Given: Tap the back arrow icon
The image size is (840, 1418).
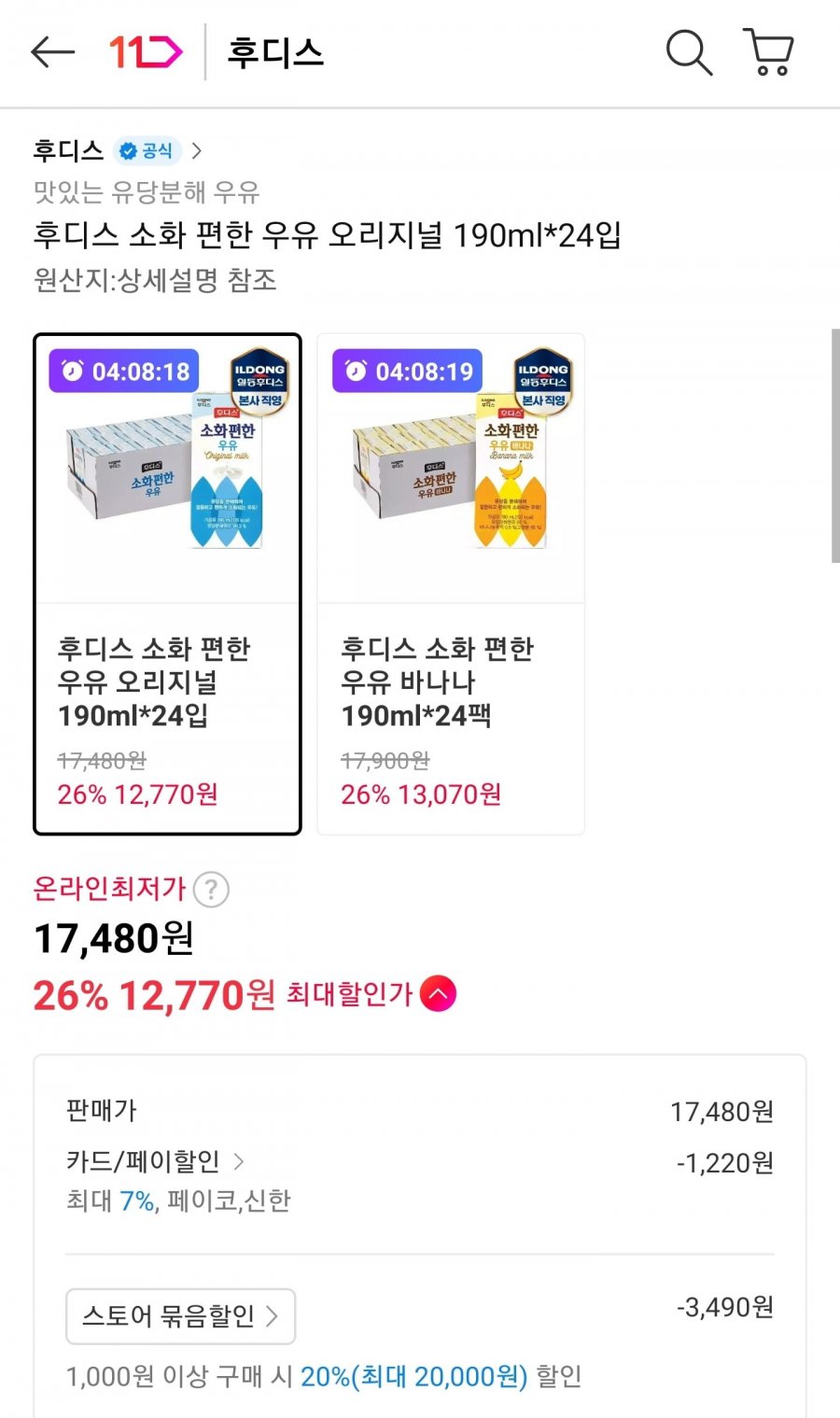Looking at the screenshot, I should coord(52,52).
